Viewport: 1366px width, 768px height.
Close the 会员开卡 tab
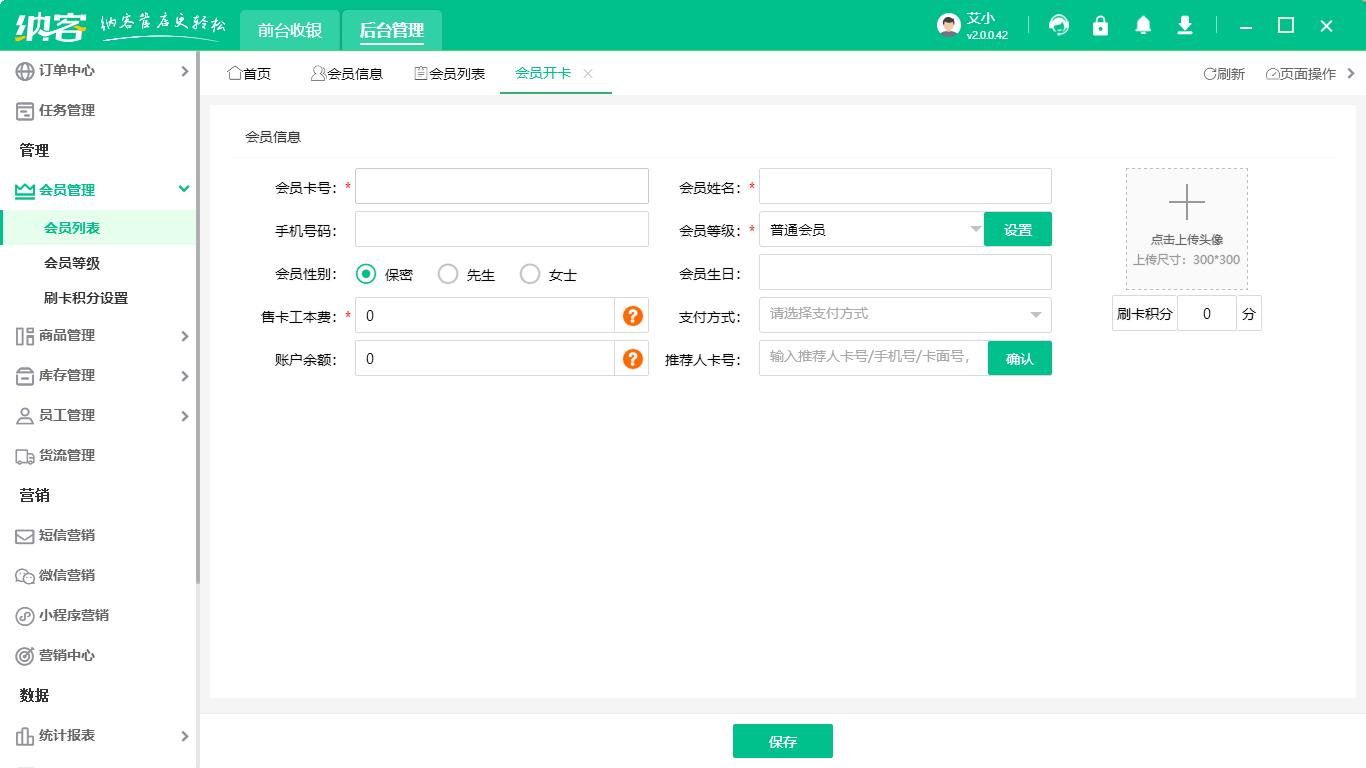coord(588,74)
